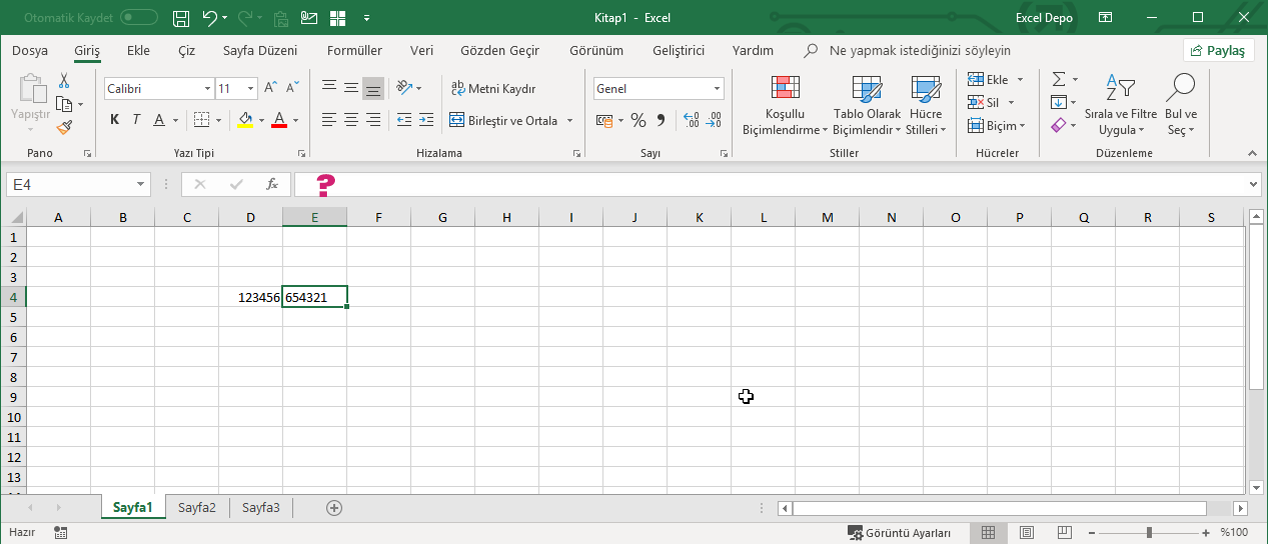1268x544 pixels.
Task: Click the text orientation icon
Action: pyautogui.click(x=404, y=88)
